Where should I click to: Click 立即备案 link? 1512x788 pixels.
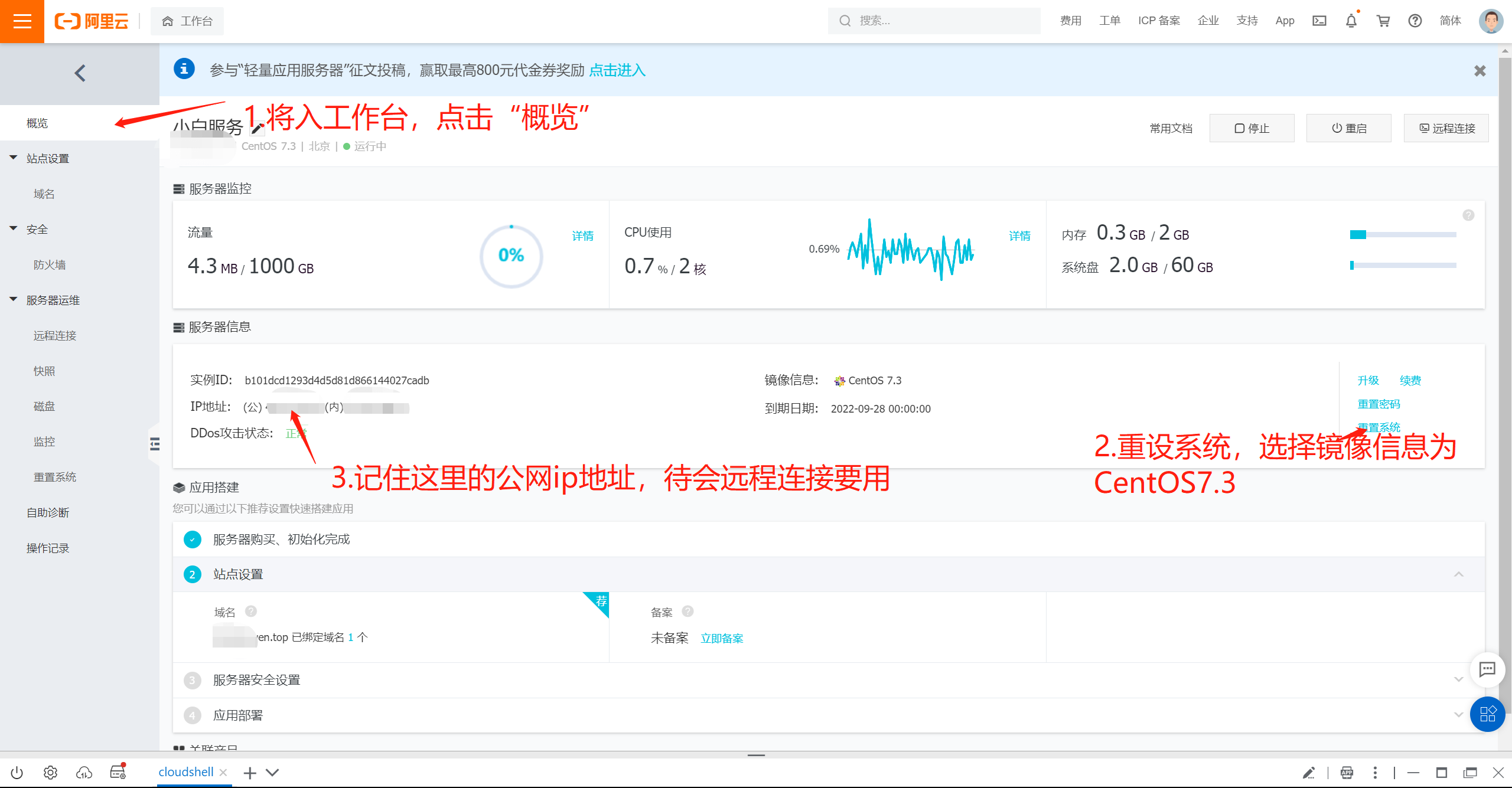pyautogui.click(x=722, y=638)
